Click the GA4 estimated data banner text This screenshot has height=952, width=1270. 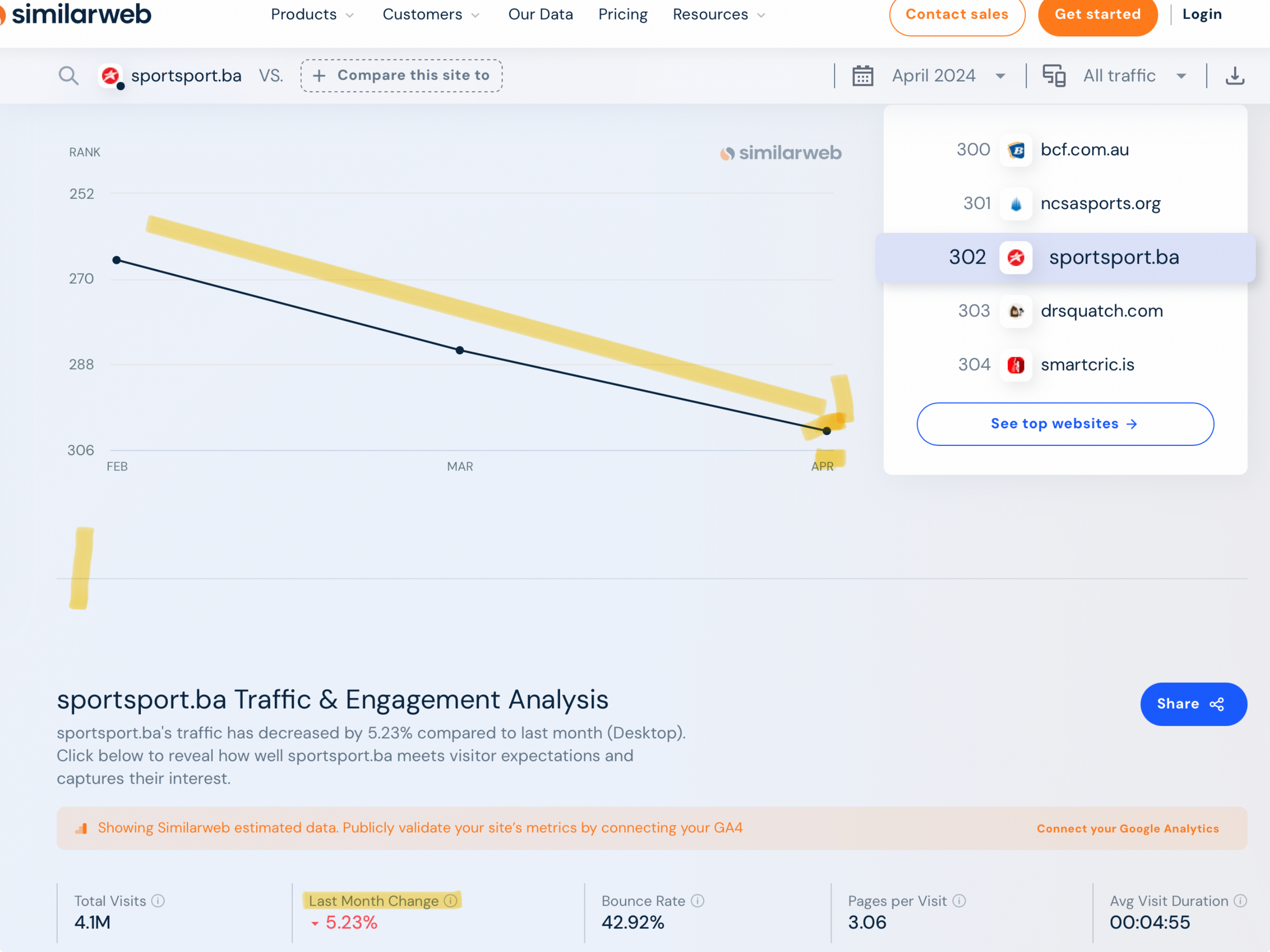coord(420,828)
